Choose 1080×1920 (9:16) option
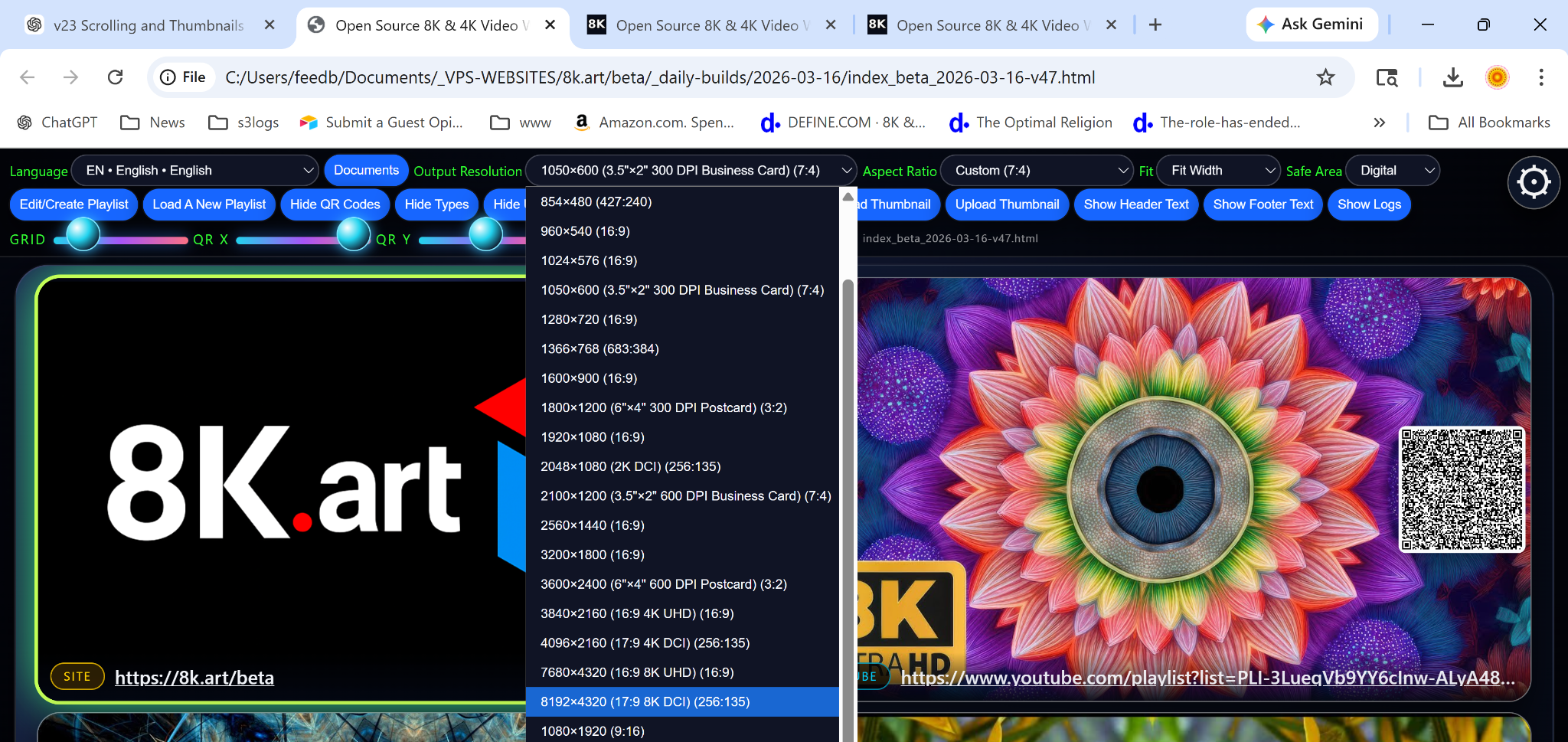The width and height of the screenshot is (1568, 742). point(682,731)
